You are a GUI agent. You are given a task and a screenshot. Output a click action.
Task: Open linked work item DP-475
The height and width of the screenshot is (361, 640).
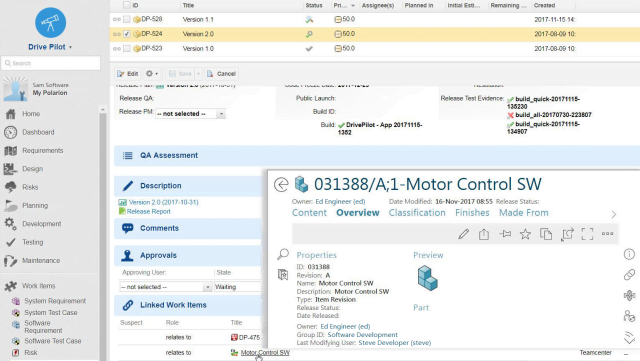(x=249, y=337)
